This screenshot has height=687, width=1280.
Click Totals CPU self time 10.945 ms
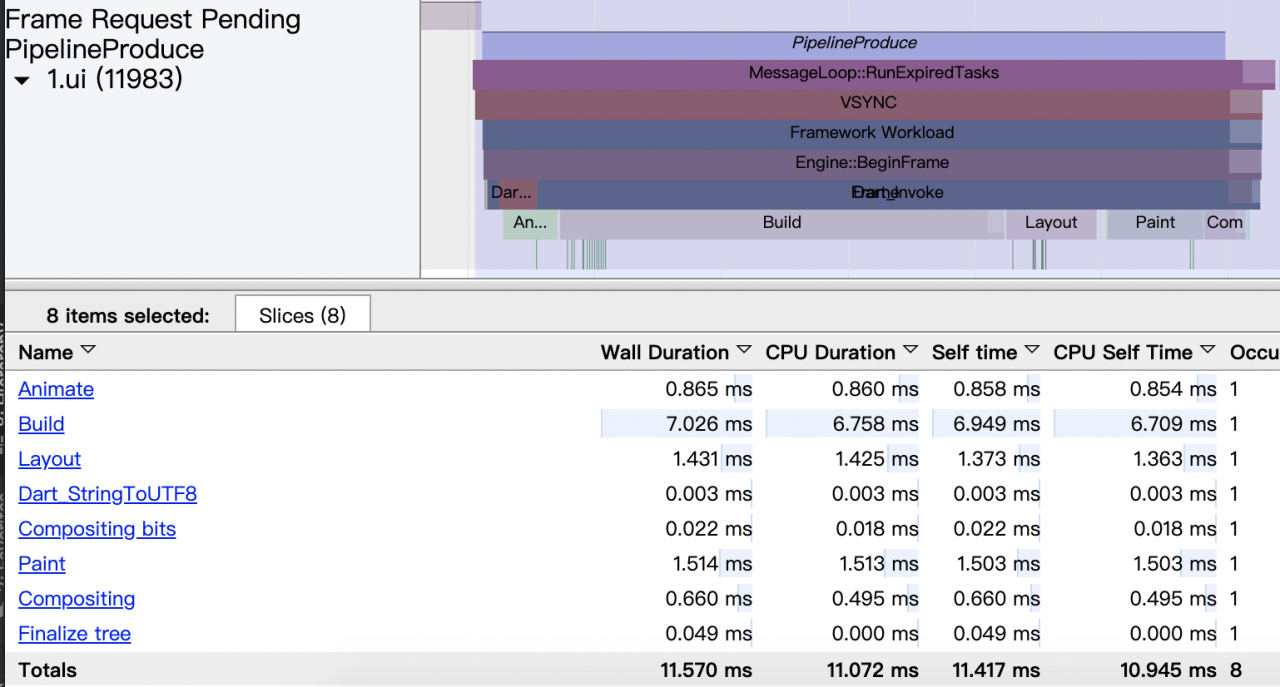click(x=1169, y=670)
